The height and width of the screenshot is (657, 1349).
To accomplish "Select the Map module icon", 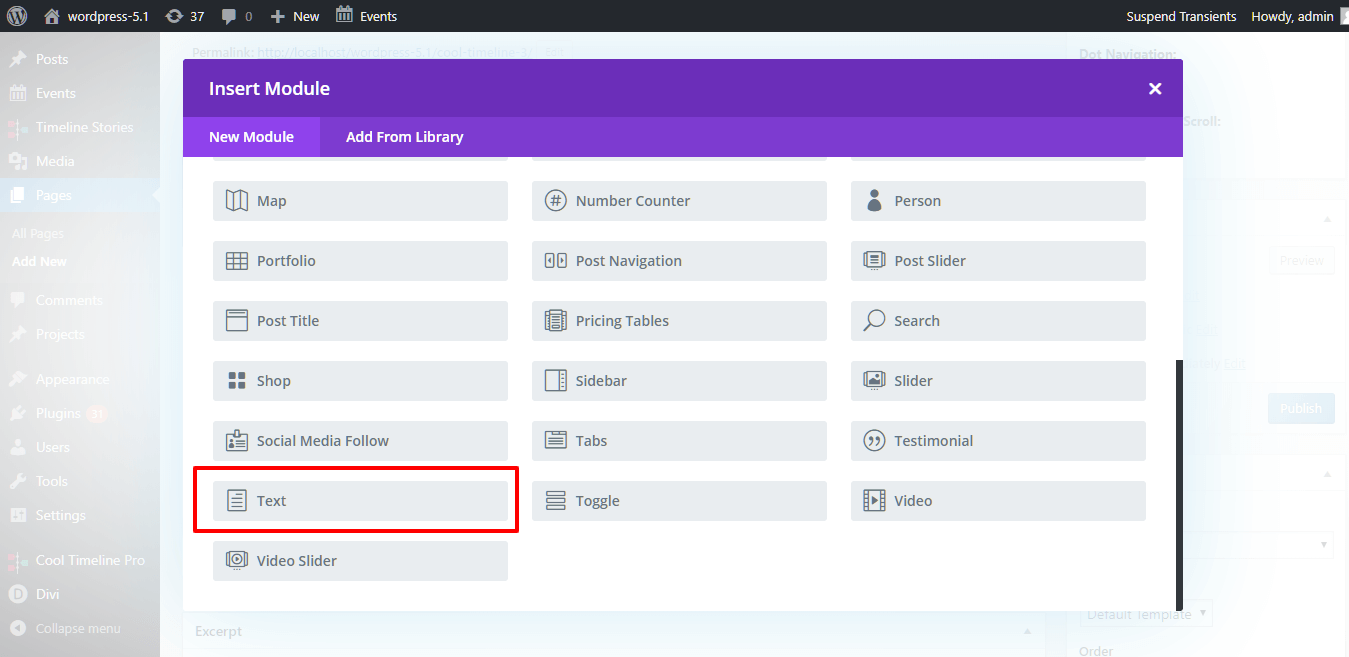I will pos(236,201).
